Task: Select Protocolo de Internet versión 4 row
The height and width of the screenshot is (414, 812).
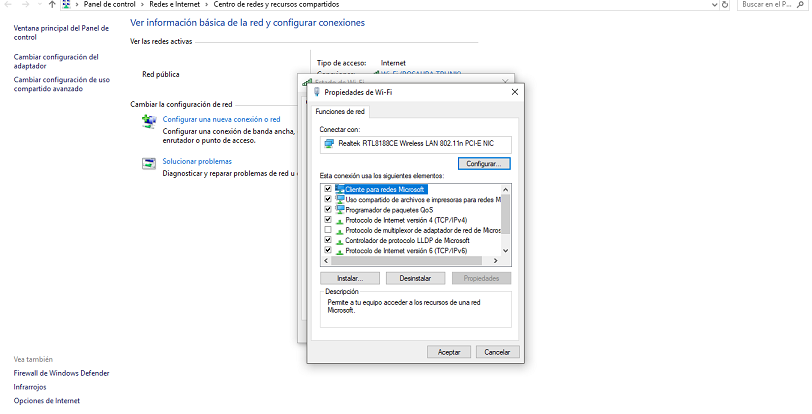Action: point(406,220)
